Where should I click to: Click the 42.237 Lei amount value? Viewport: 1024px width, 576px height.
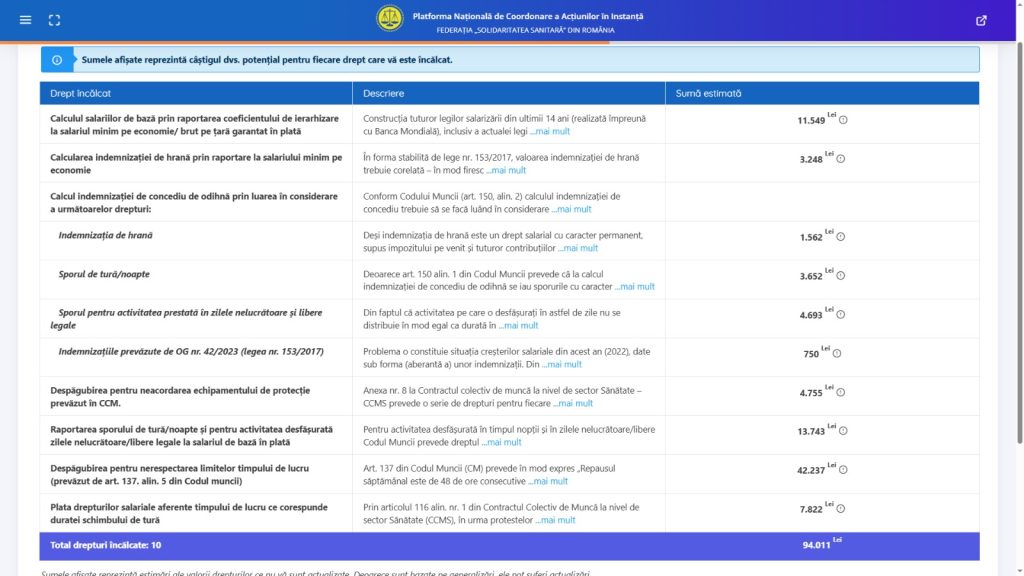click(810, 470)
